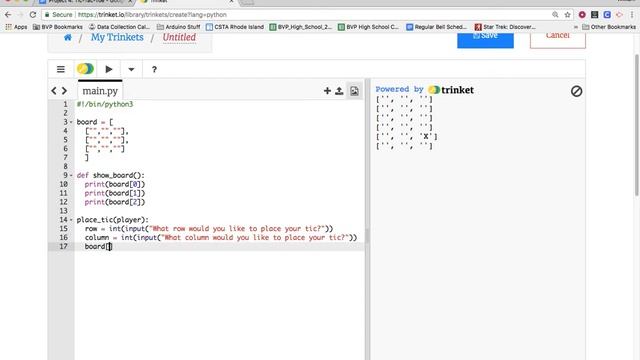Open the Arduino Stuff bookmarks folder
The image size is (640, 360).
(179, 27)
